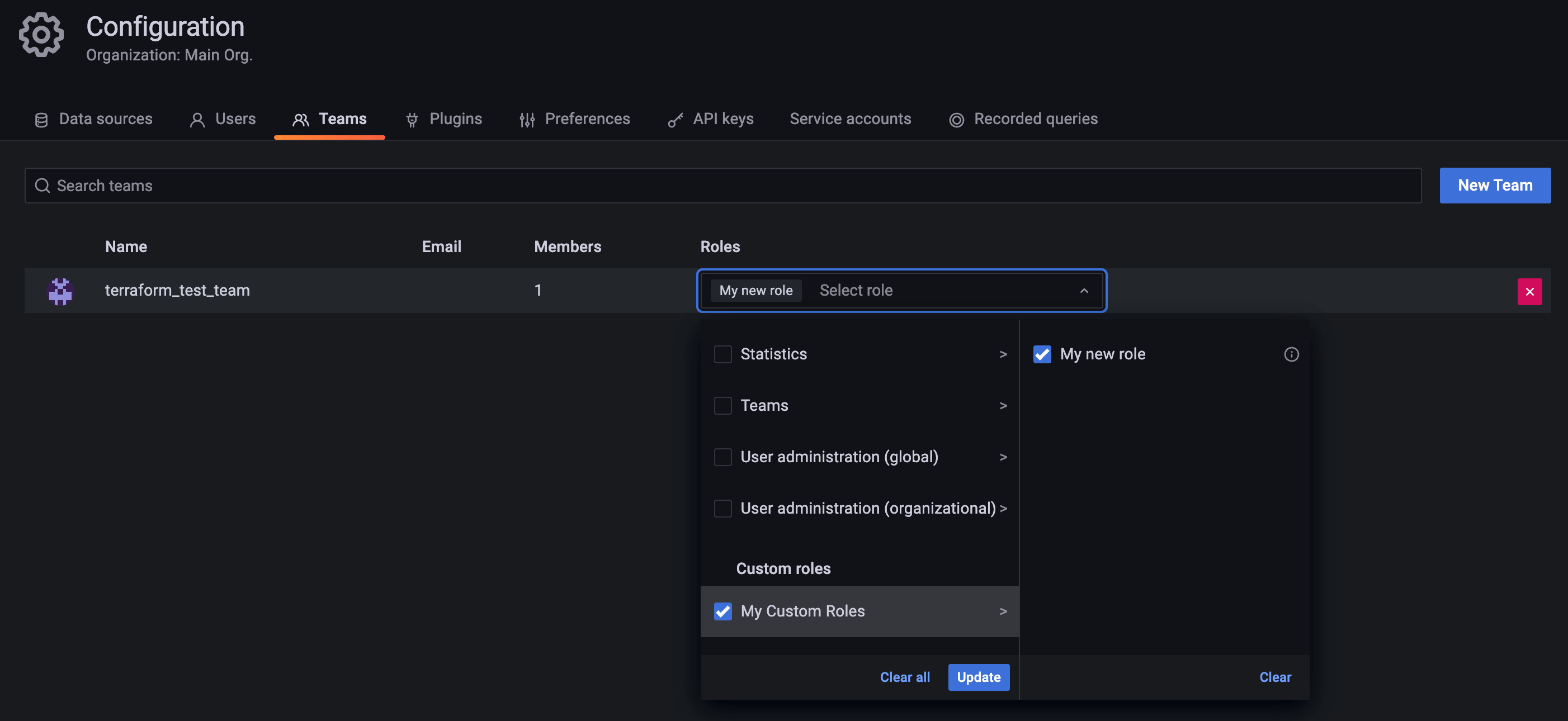Open Plugins via its plug icon
Image resolution: width=1568 pixels, height=721 pixels.
412,120
